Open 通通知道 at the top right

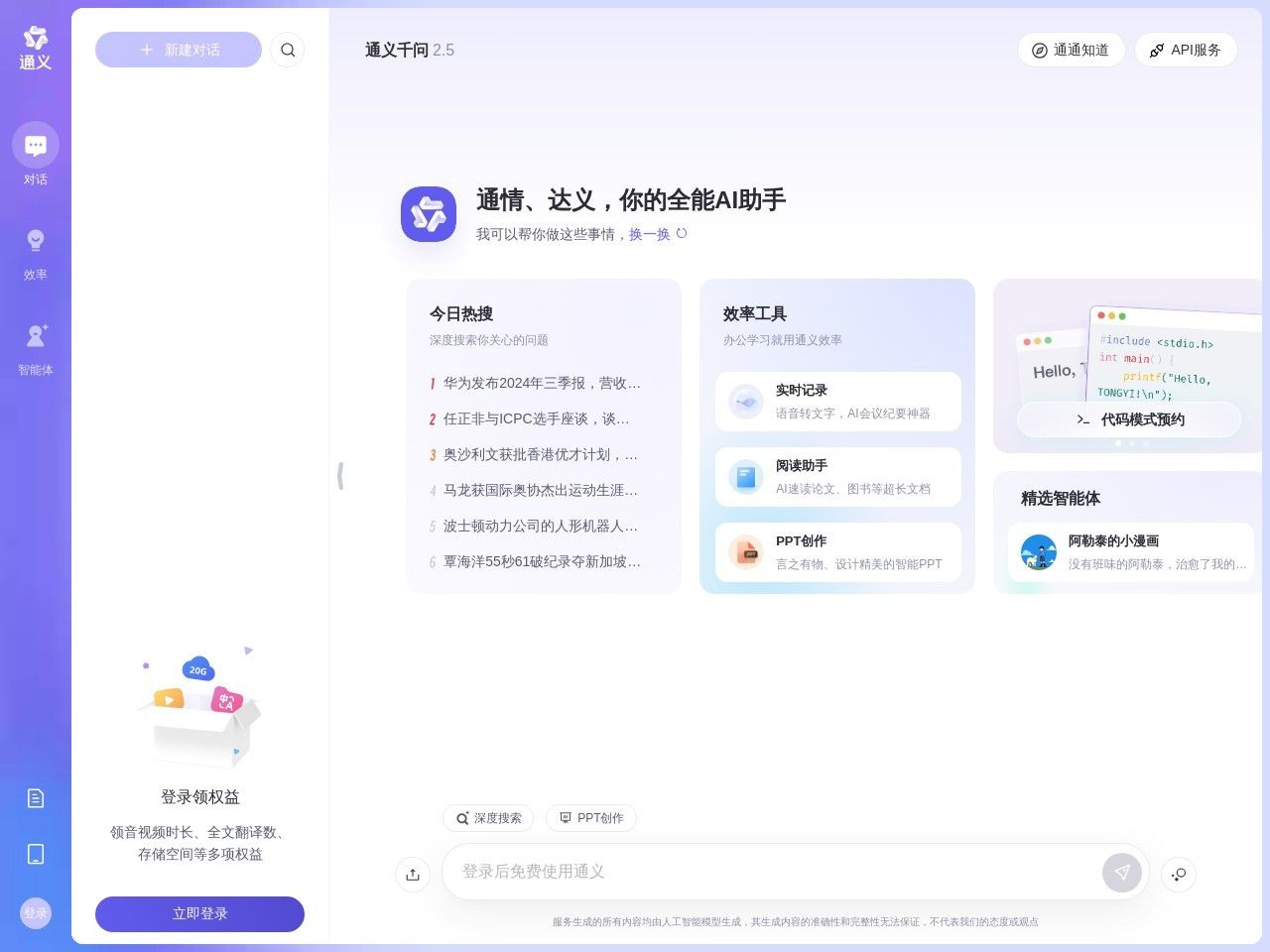pos(1071,50)
